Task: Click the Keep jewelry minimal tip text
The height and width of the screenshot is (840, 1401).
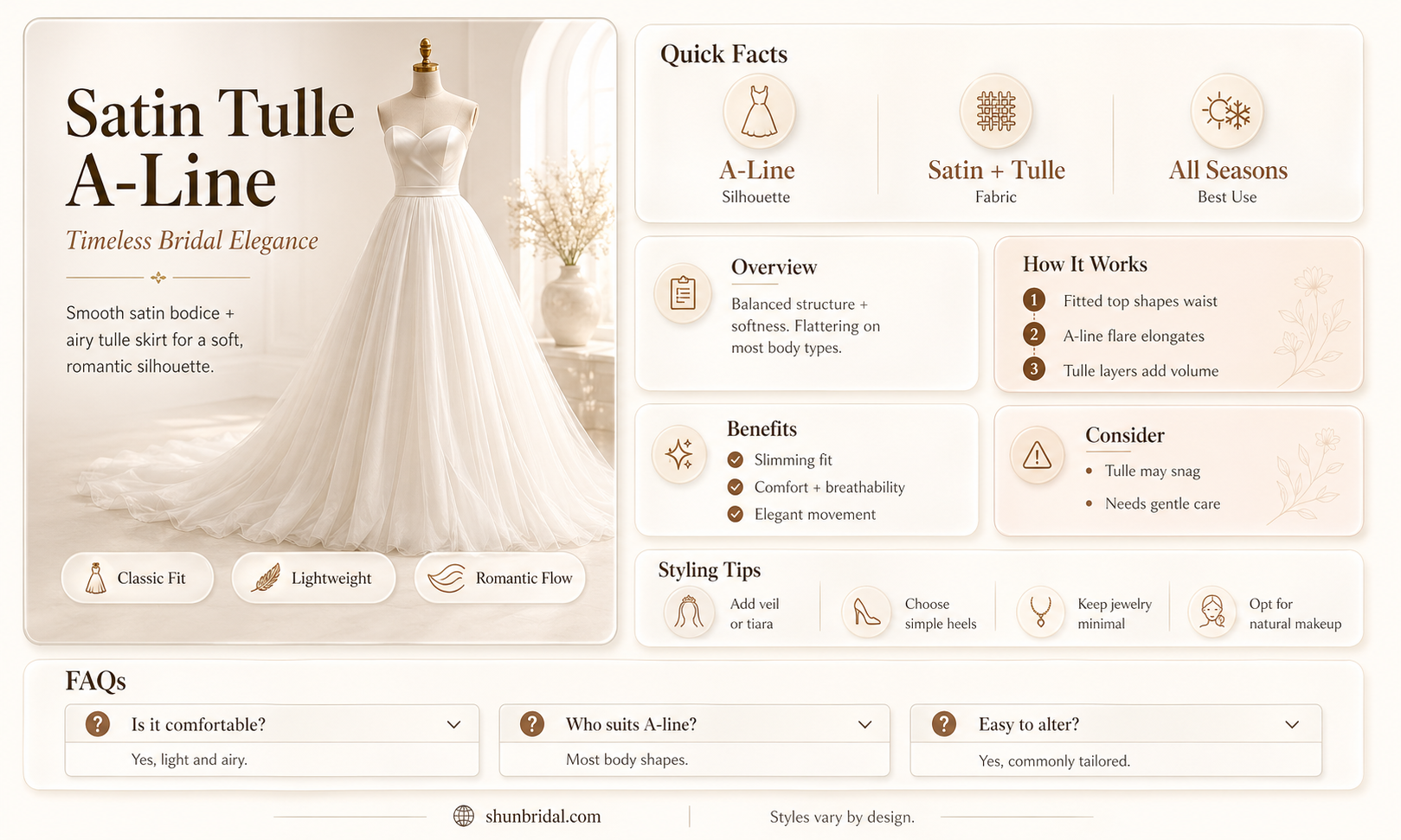Action: tap(1115, 613)
